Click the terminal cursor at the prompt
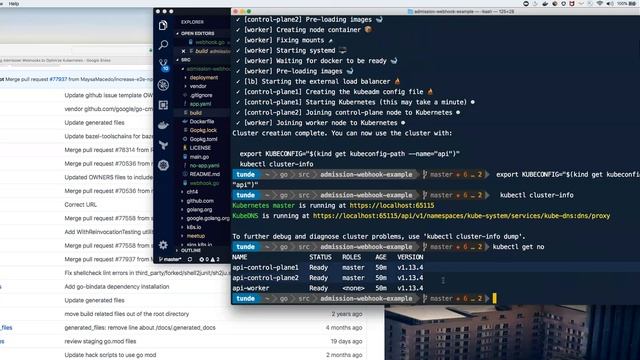The width and height of the screenshot is (640, 360). tap(494, 298)
